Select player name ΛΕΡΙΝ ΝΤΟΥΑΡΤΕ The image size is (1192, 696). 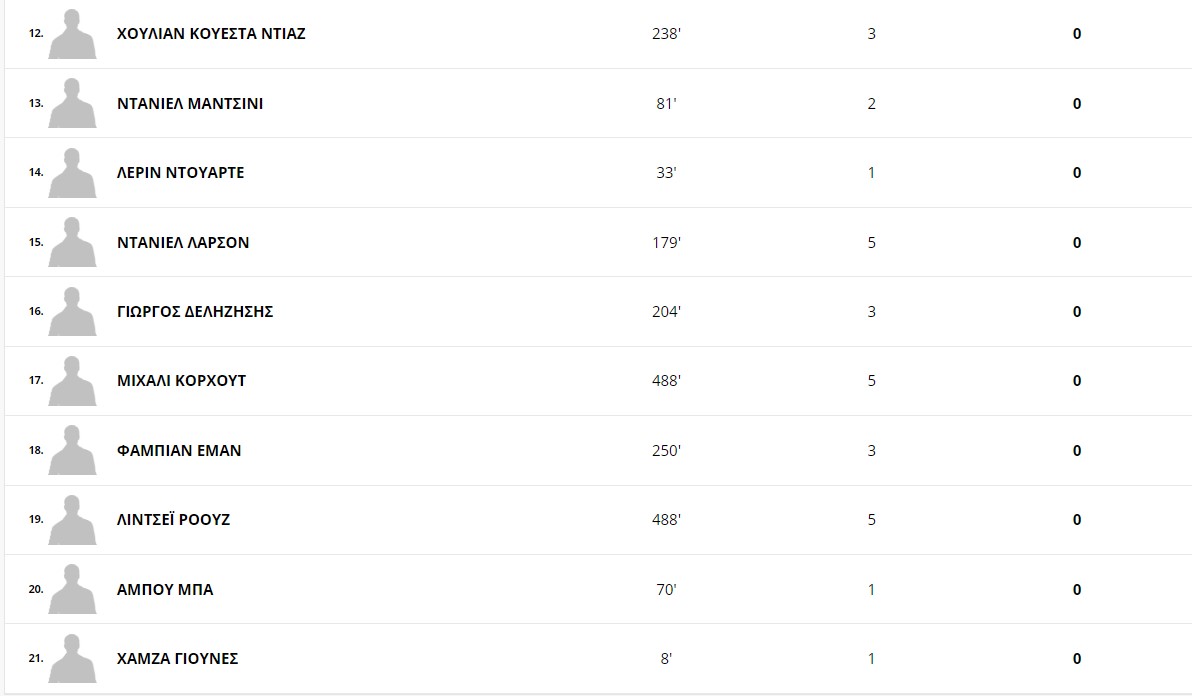pos(180,172)
